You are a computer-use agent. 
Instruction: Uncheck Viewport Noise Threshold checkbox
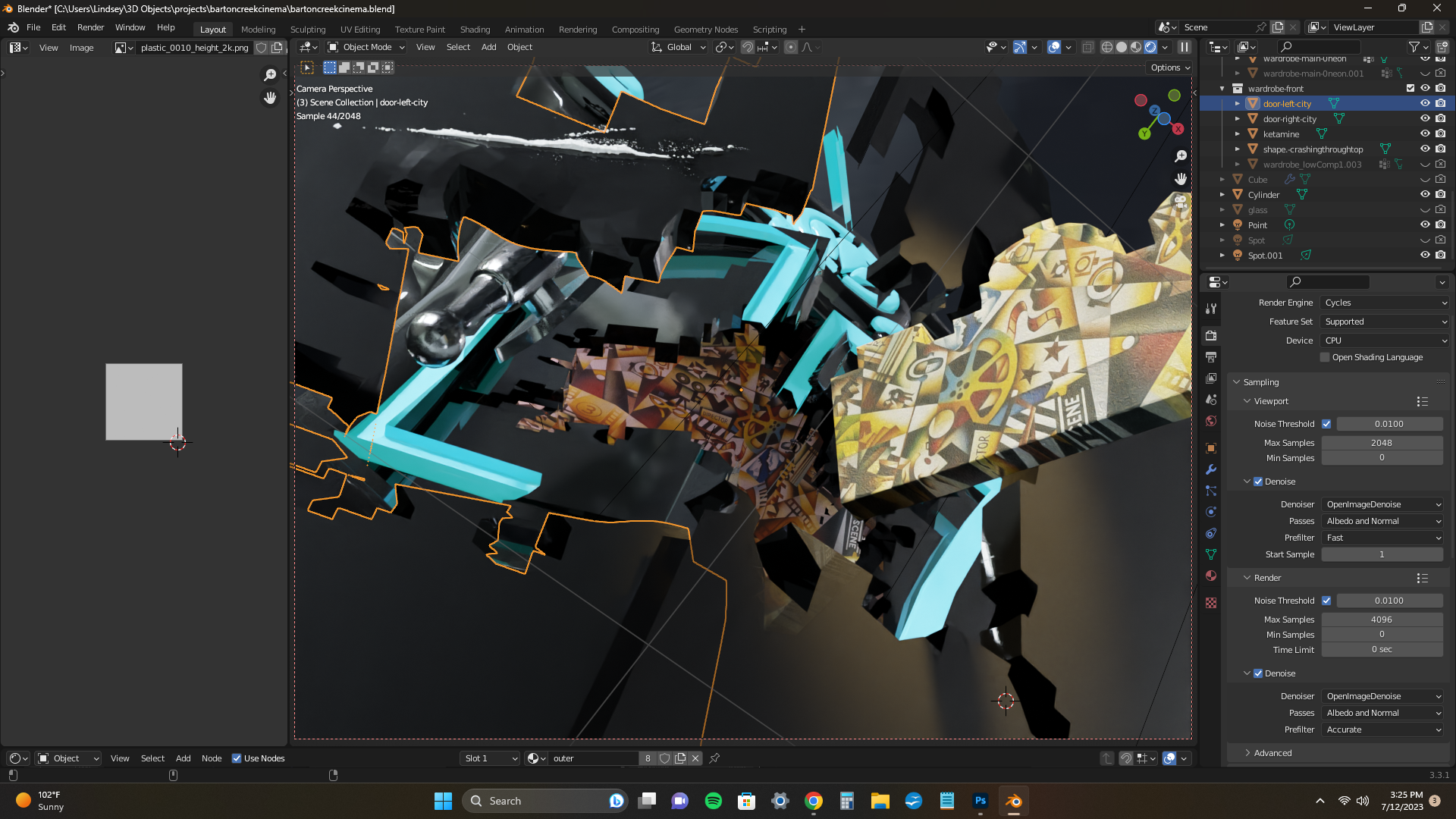pyautogui.click(x=1326, y=424)
